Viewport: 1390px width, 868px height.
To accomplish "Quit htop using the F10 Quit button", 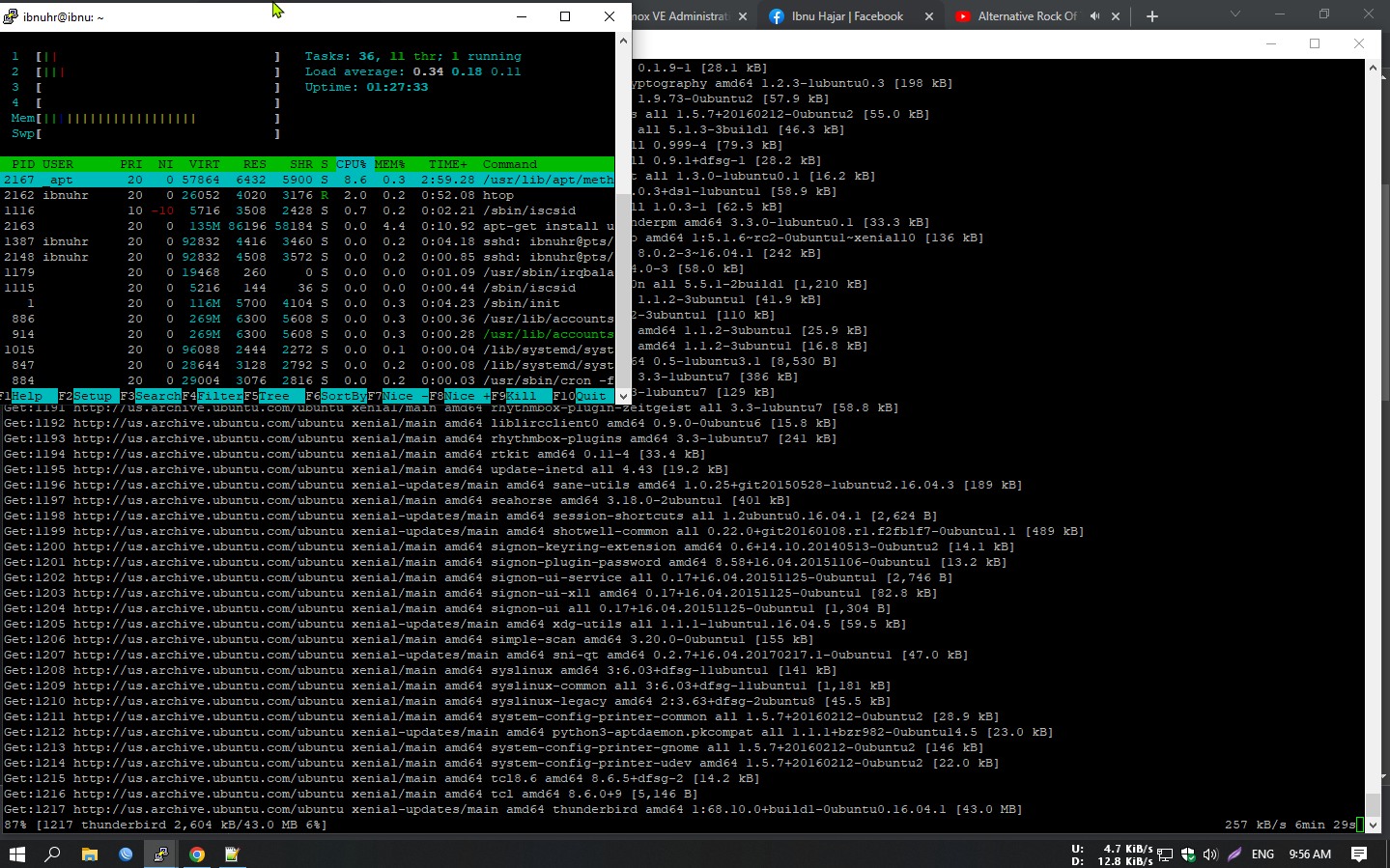I will 593,395.
